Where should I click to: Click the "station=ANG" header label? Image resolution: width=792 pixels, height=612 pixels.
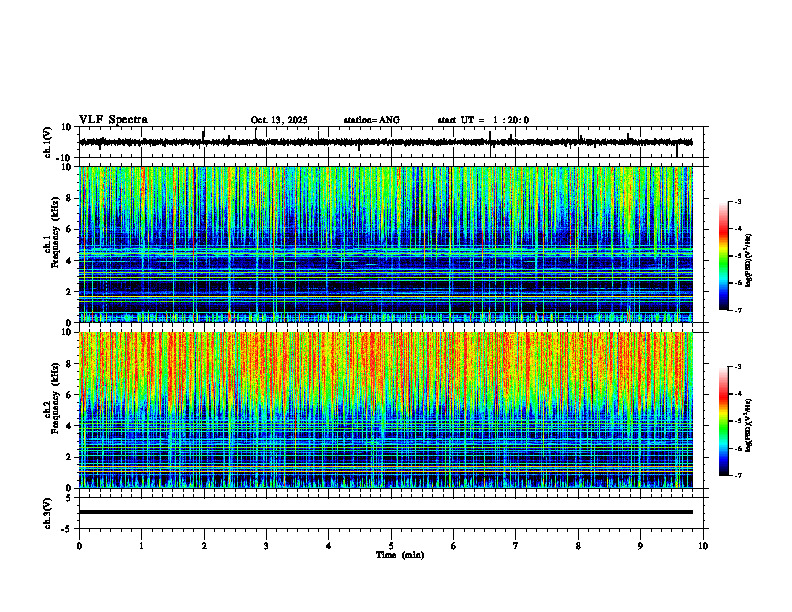[x=372, y=120]
